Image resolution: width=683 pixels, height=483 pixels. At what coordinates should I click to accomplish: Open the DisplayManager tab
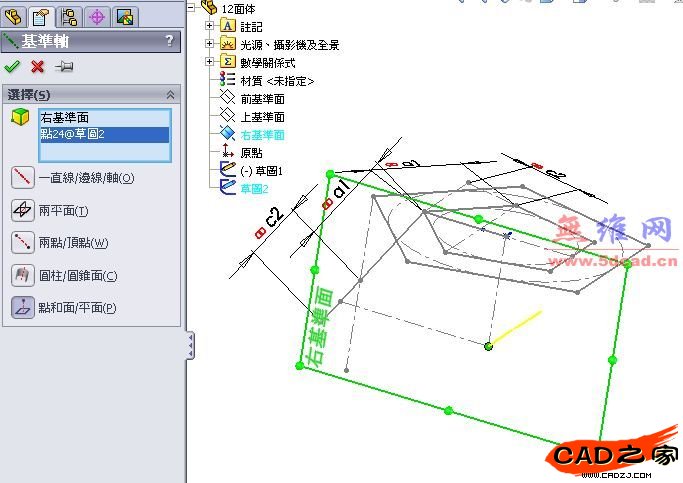[125, 15]
